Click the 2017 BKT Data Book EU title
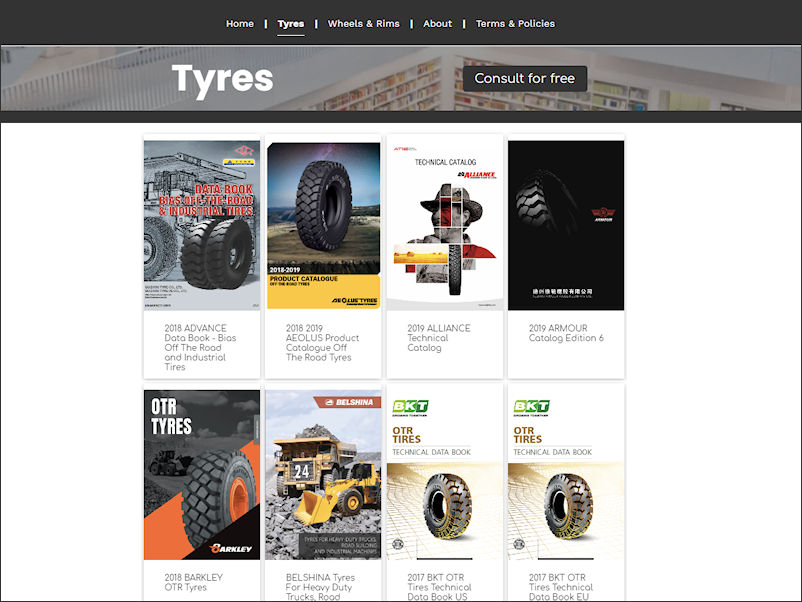 pos(561,587)
